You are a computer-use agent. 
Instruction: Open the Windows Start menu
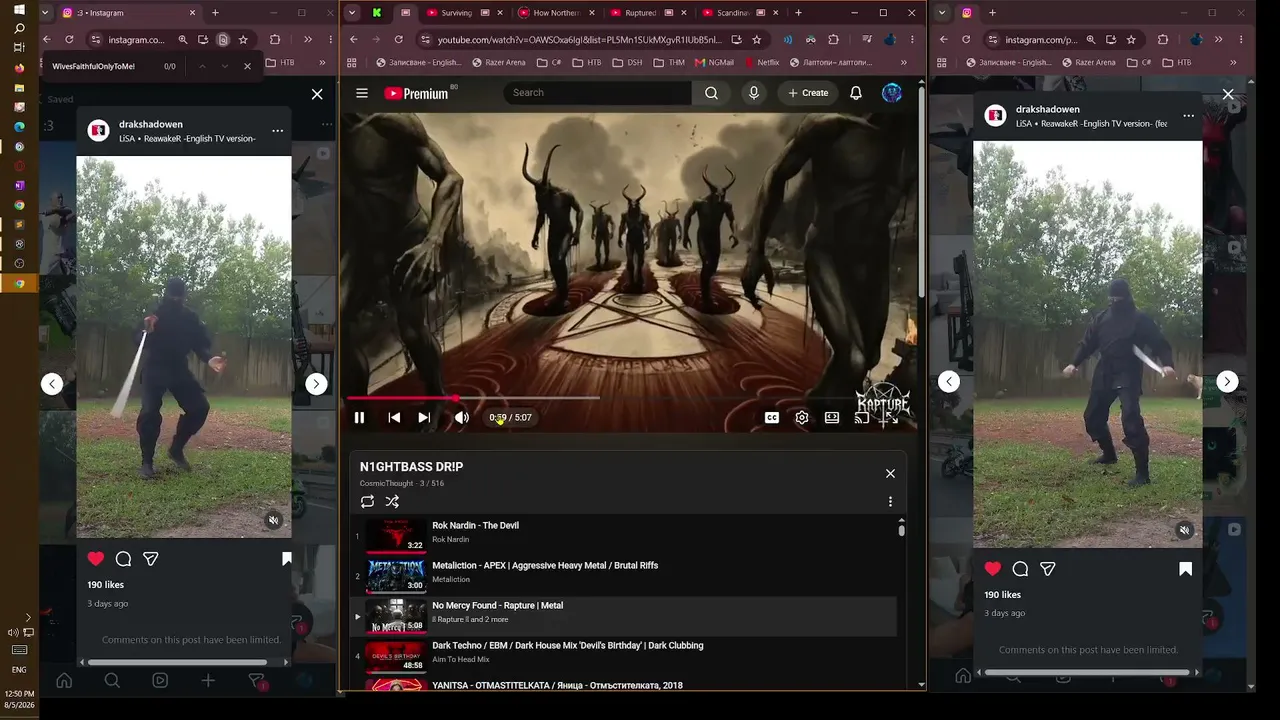click(19, 10)
